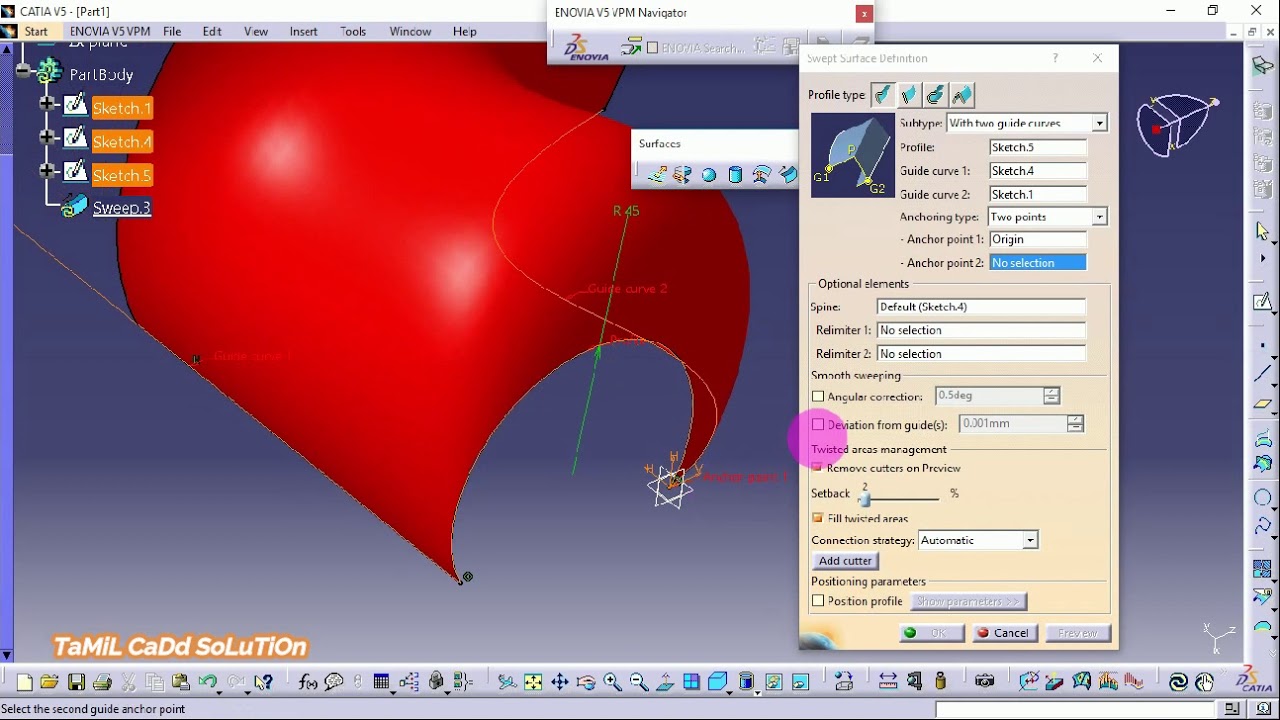Click the Print icon
Image resolution: width=1280 pixels, height=720 pixels.
click(102, 682)
